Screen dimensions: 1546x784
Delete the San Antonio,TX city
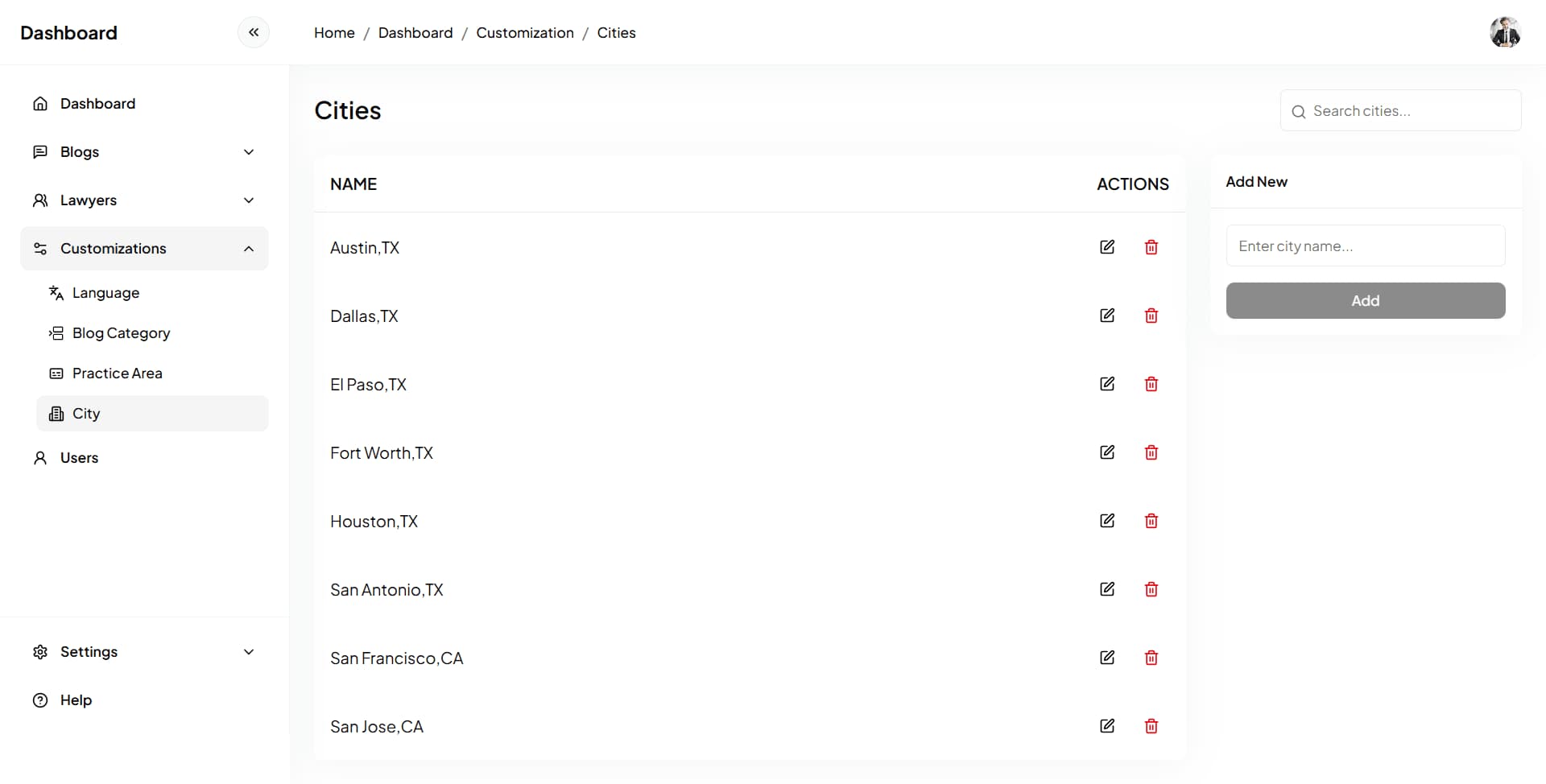click(1151, 589)
